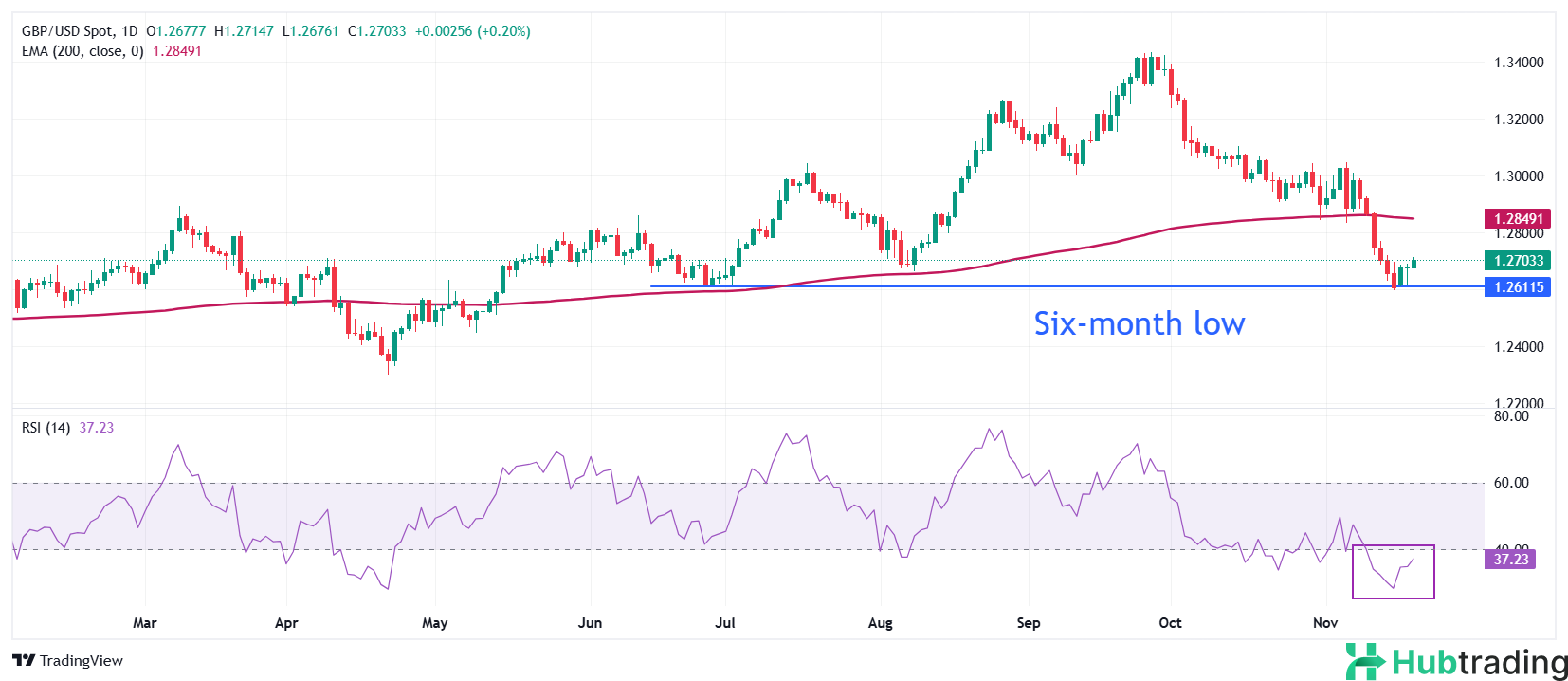The image size is (1568, 681).
Task: Click the purple rectangle on the RSI pane
Action: (x=1393, y=572)
